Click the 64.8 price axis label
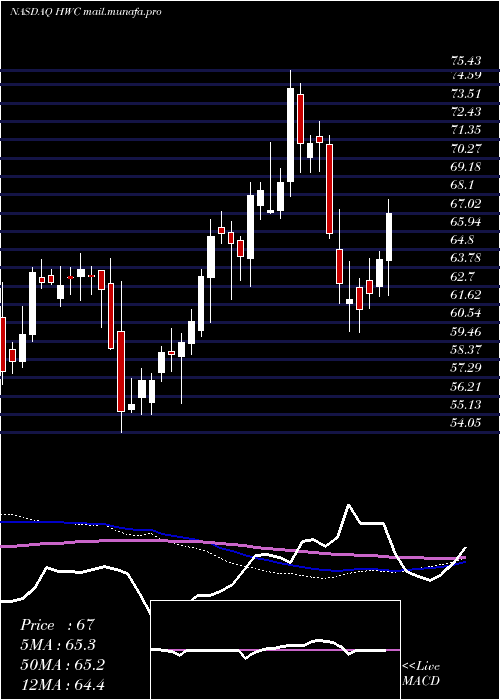This screenshot has width=500, height=700. 462,240
